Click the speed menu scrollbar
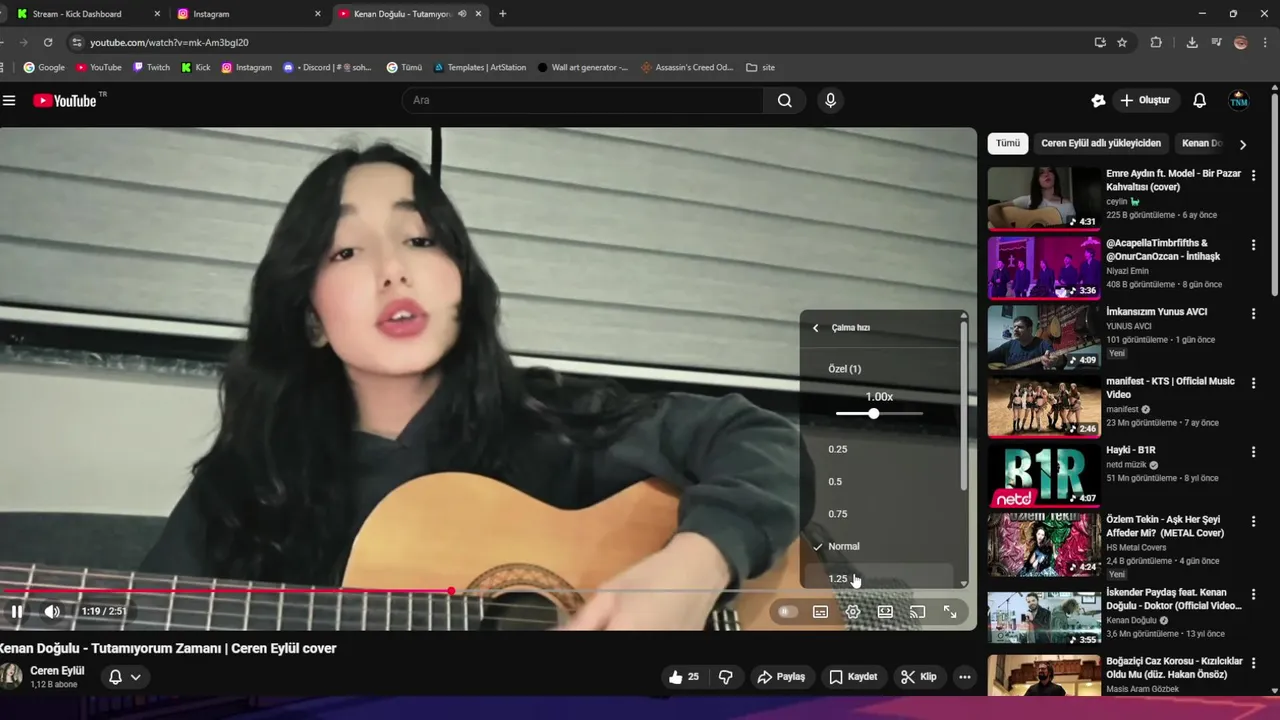 pos(964,405)
